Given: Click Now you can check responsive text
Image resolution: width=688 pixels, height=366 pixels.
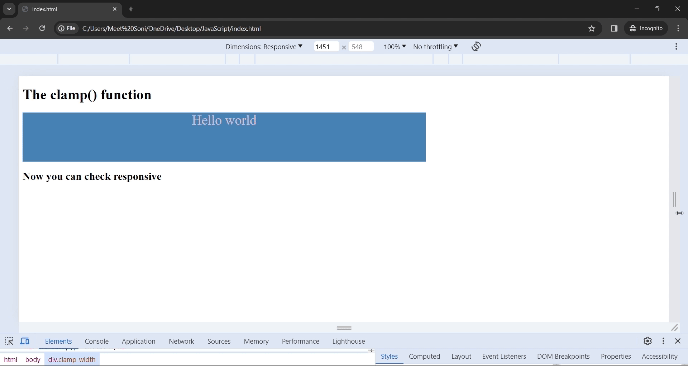Looking at the screenshot, I should pyautogui.click(x=92, y=176).
